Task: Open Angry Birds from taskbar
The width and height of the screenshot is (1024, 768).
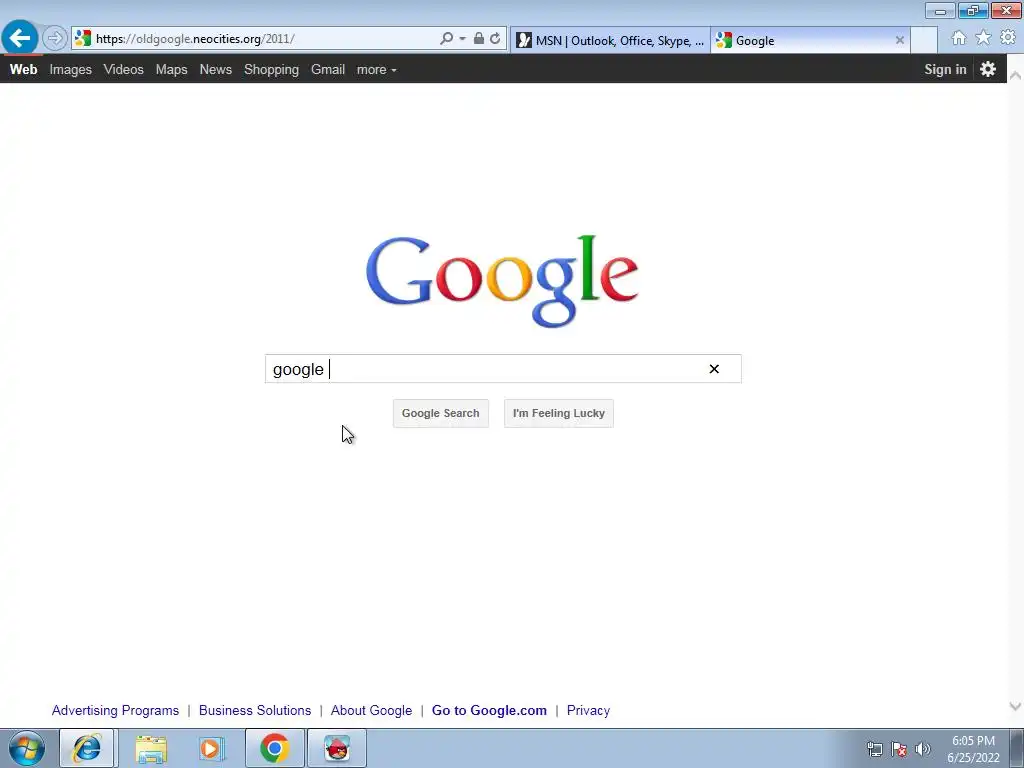Action: point(337,748)
